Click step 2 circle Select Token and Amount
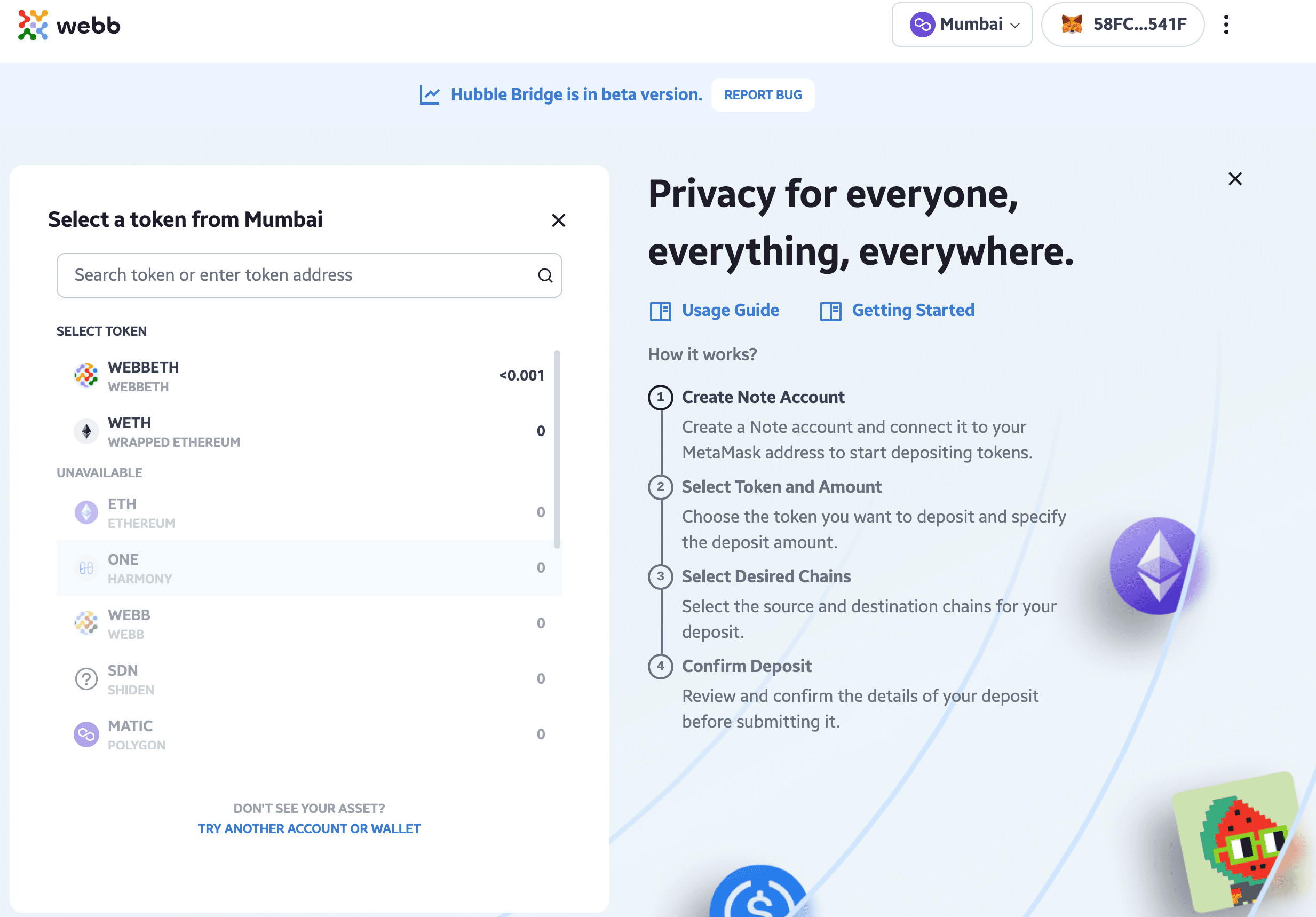Screen dimensions: 1316x917 660,487
